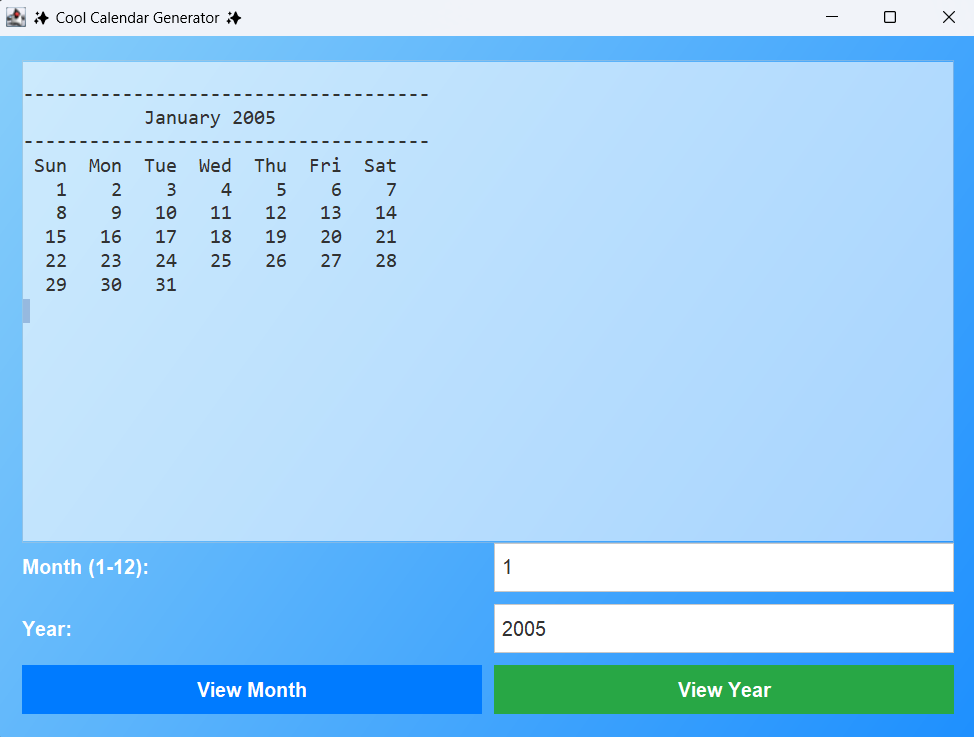Click the 'Sun' column header
Viewport: 974px width, 737px height.
[50, 166]
